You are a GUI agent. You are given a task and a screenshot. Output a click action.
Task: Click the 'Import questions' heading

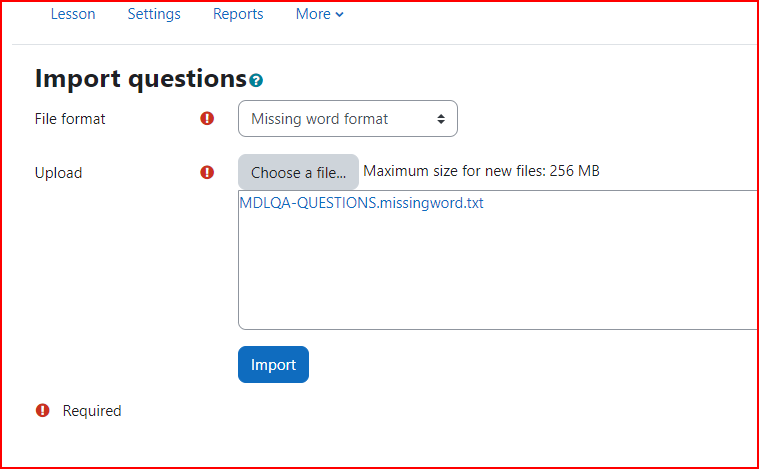[x=141, y=78]
